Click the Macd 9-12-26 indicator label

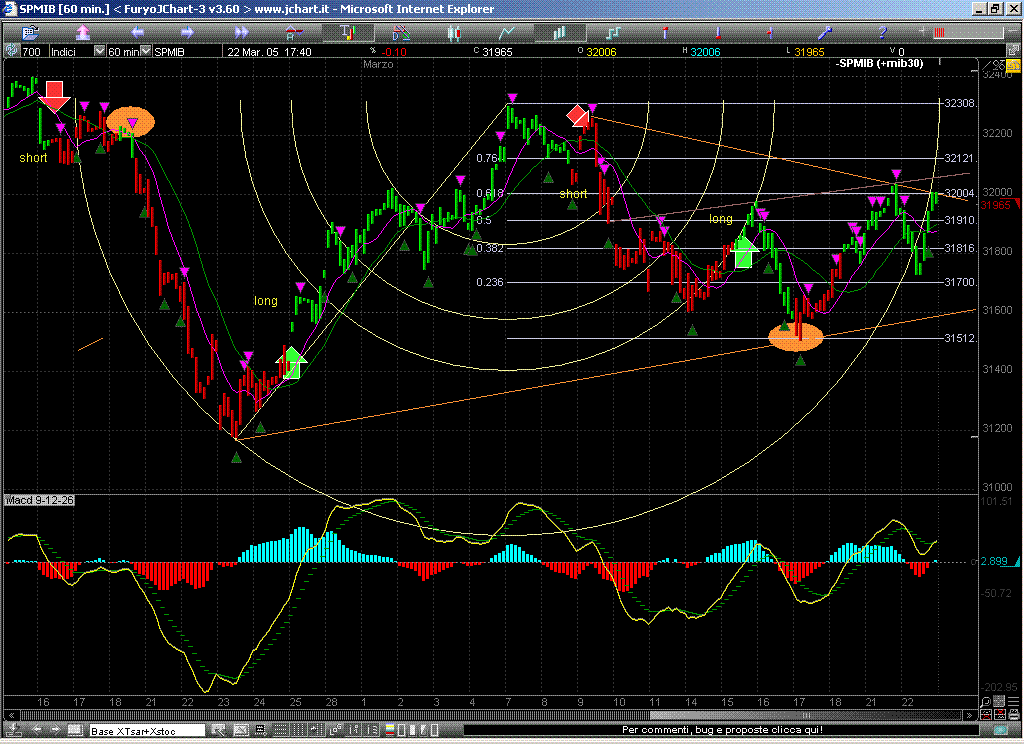click(x=40, y=499)
